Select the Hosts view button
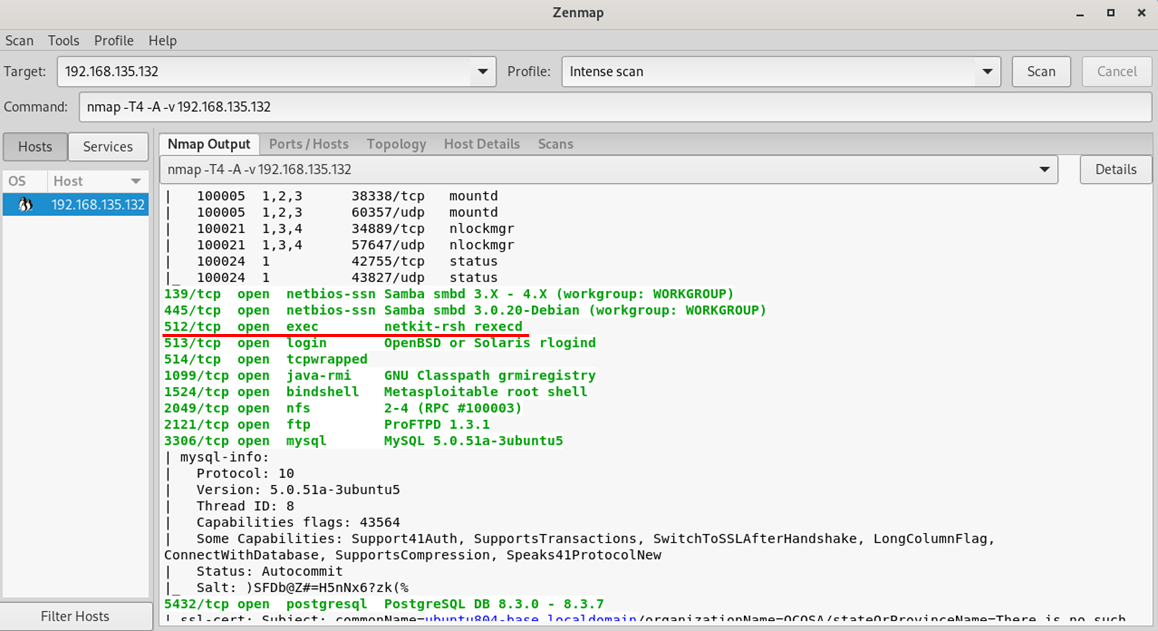Image resolution: width=1158 pixels, height=631 pixels. tap(35, 146)
